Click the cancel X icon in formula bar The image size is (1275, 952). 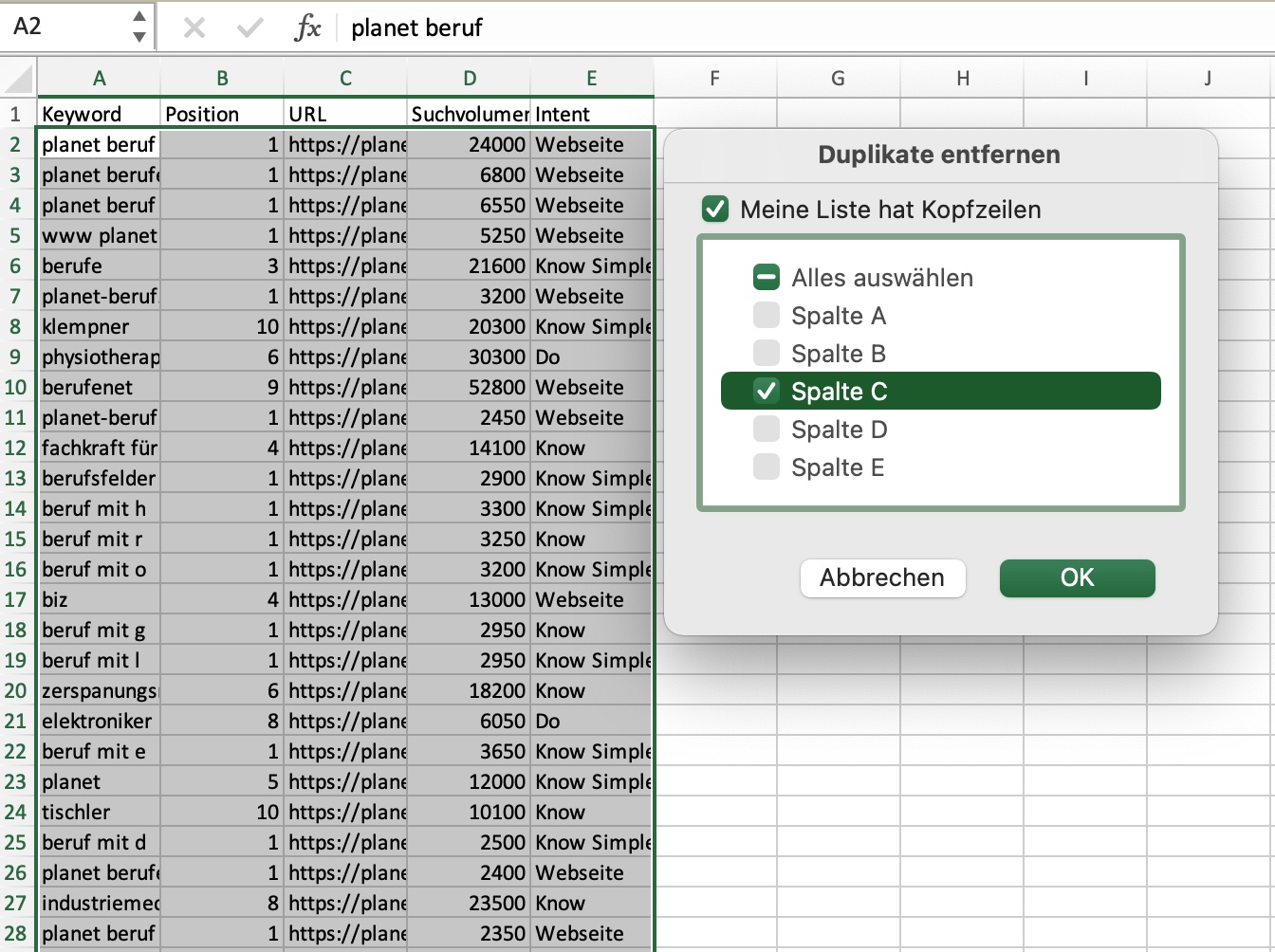(194, 27)
